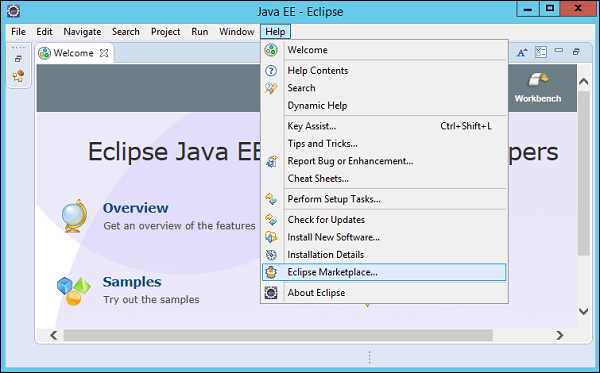Click the Perform Setup Tasks icon

pyautogui.click(x=271, y=199)
